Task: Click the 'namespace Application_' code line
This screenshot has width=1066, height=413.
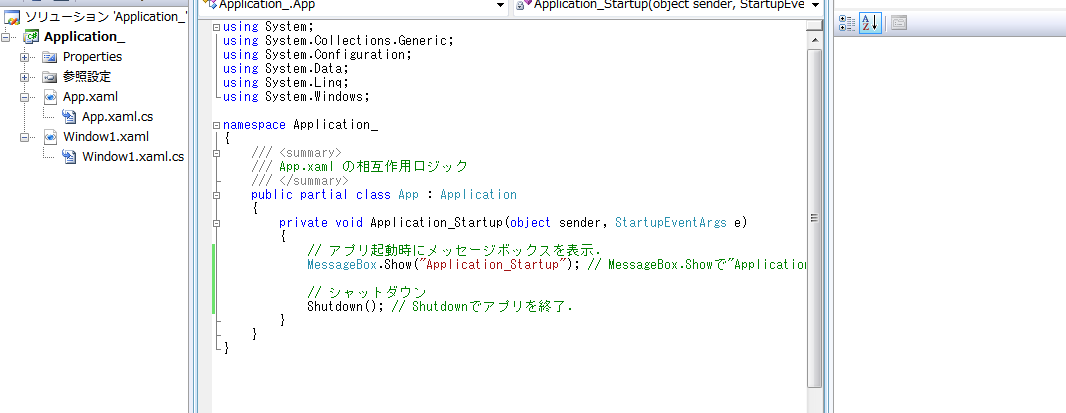Action: coord(300,125)
